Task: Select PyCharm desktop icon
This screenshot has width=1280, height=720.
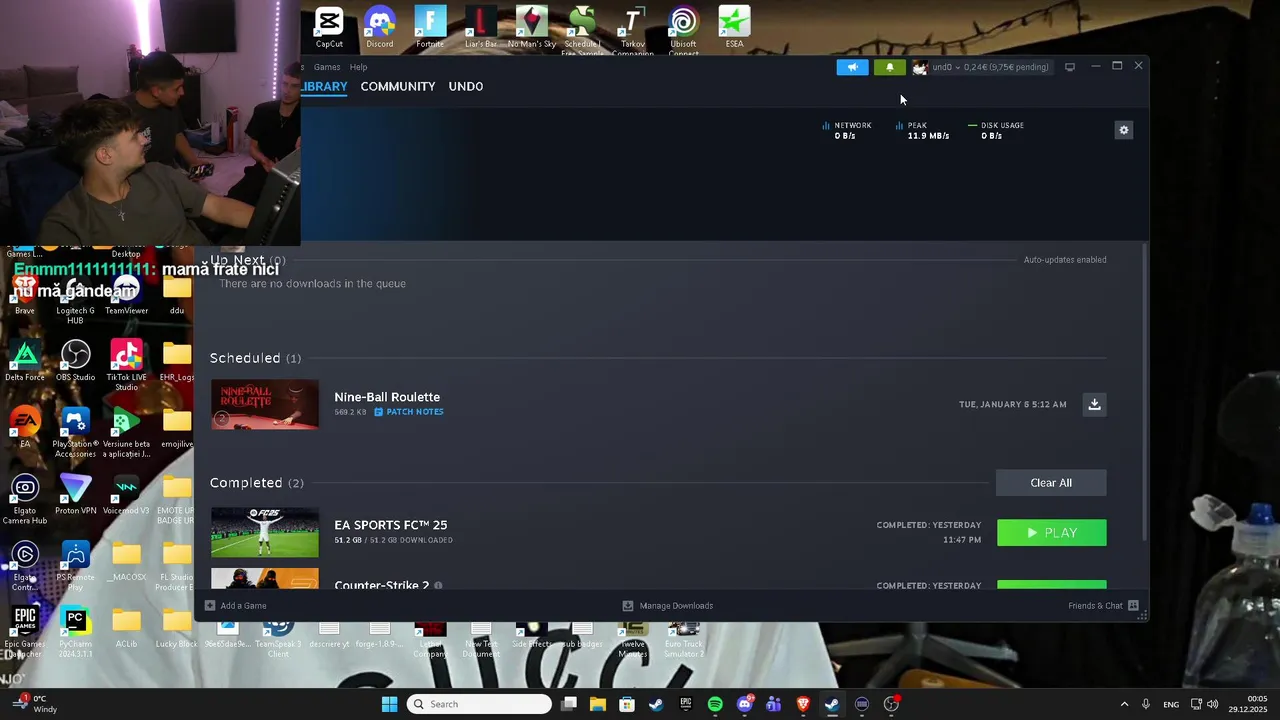Action: pyautogui.click(x=76, y=632)
